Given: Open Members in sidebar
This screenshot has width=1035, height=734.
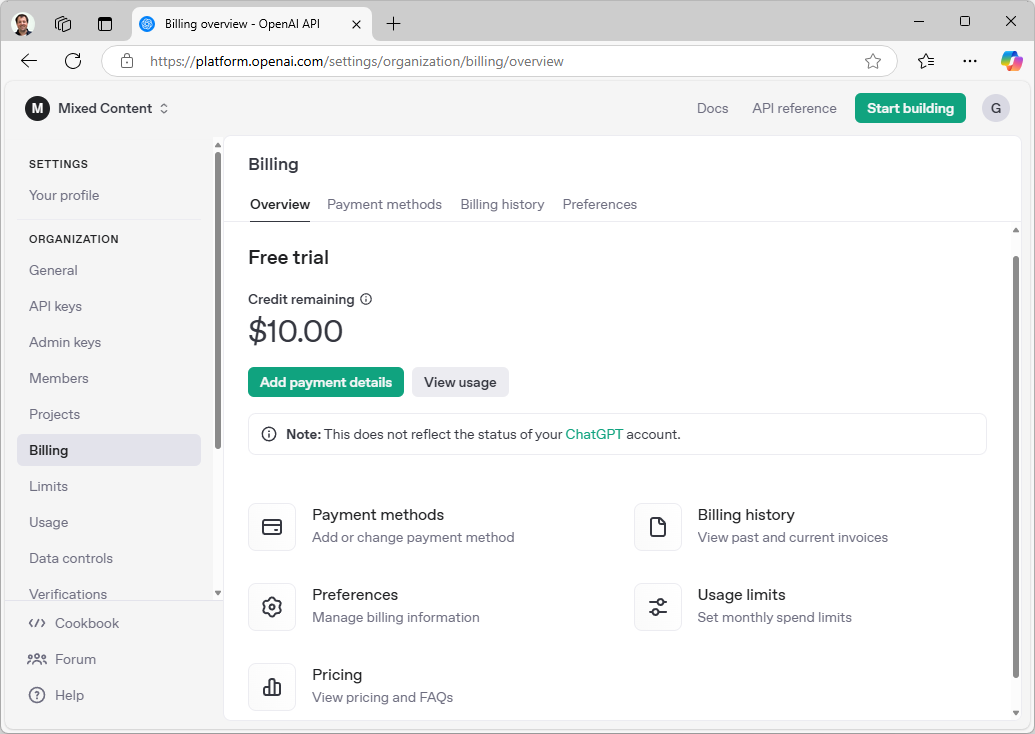Looking at the screenshot, I should coord(59,378).
